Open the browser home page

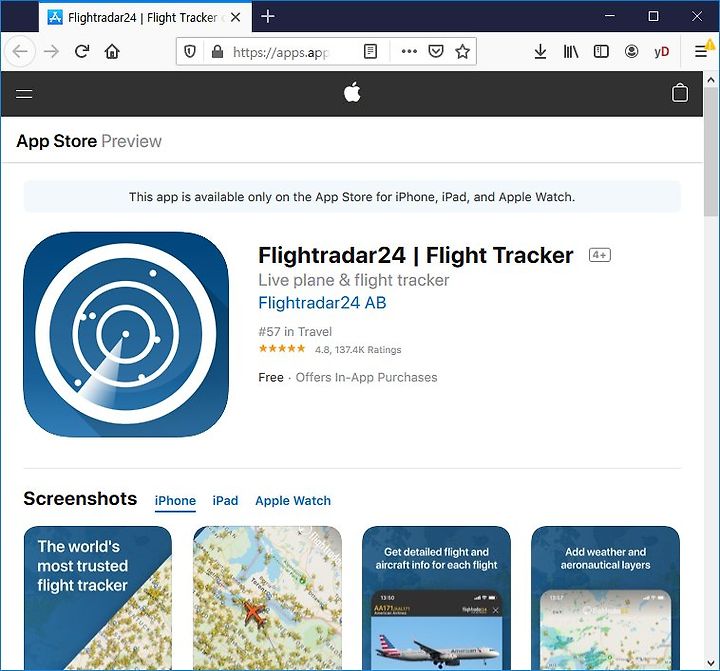tap(112, 51)
